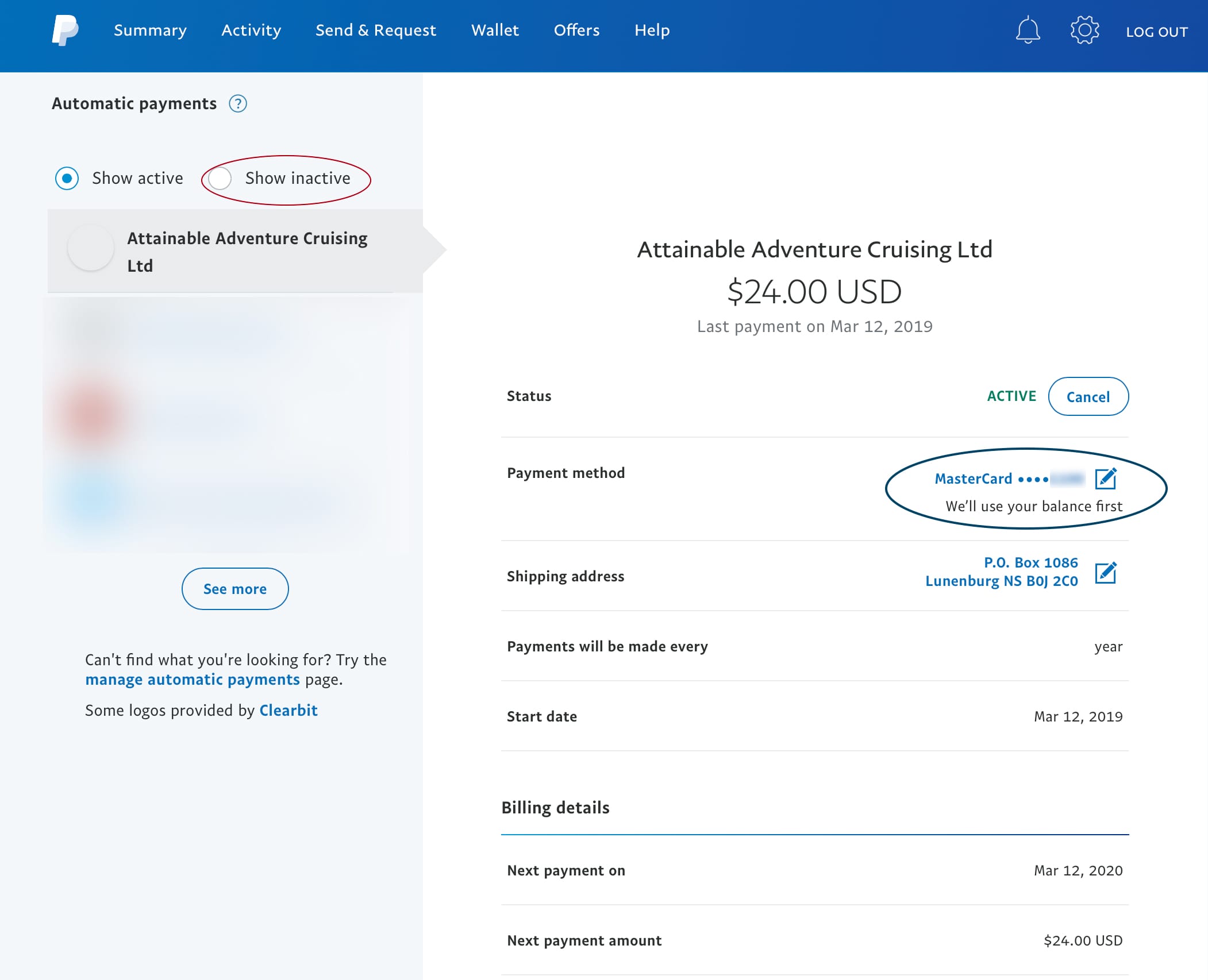
Task: Follow the Clearbit link
Action: point(288,711)
